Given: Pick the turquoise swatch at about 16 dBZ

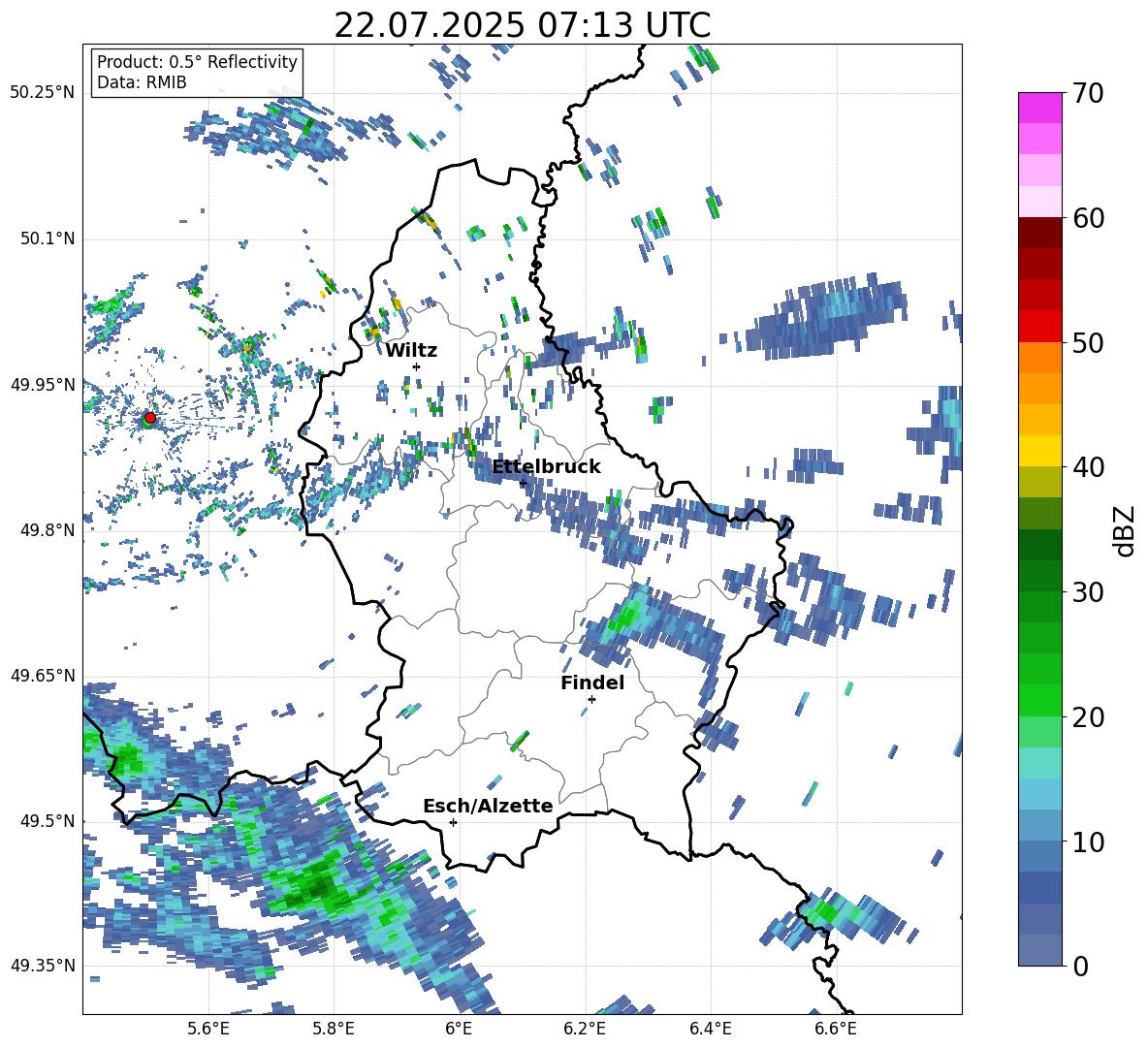Looking at the screenshot, I should (1039, 763).
